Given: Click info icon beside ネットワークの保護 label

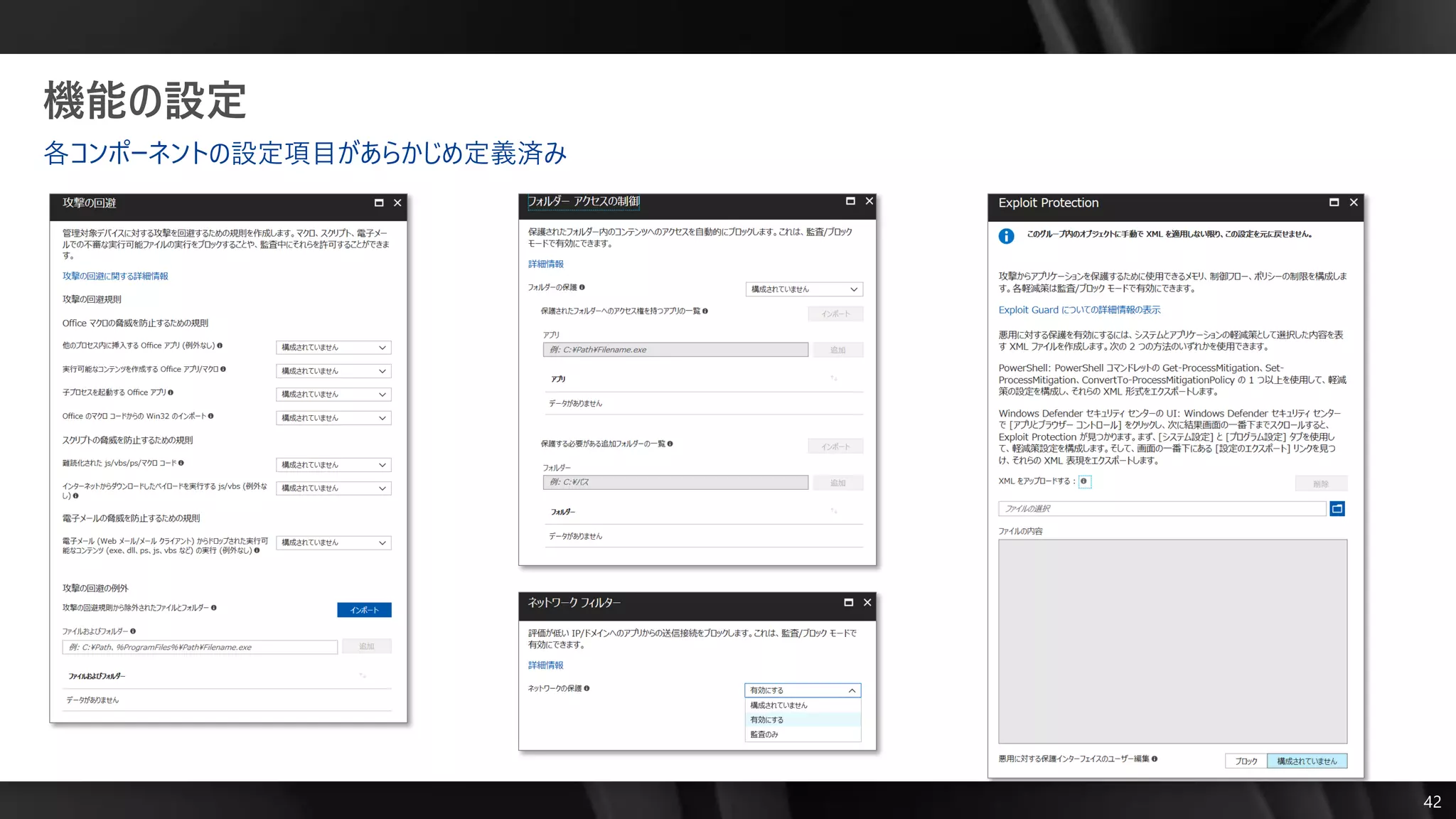Looking at the screenshot, I should (587, 688).
